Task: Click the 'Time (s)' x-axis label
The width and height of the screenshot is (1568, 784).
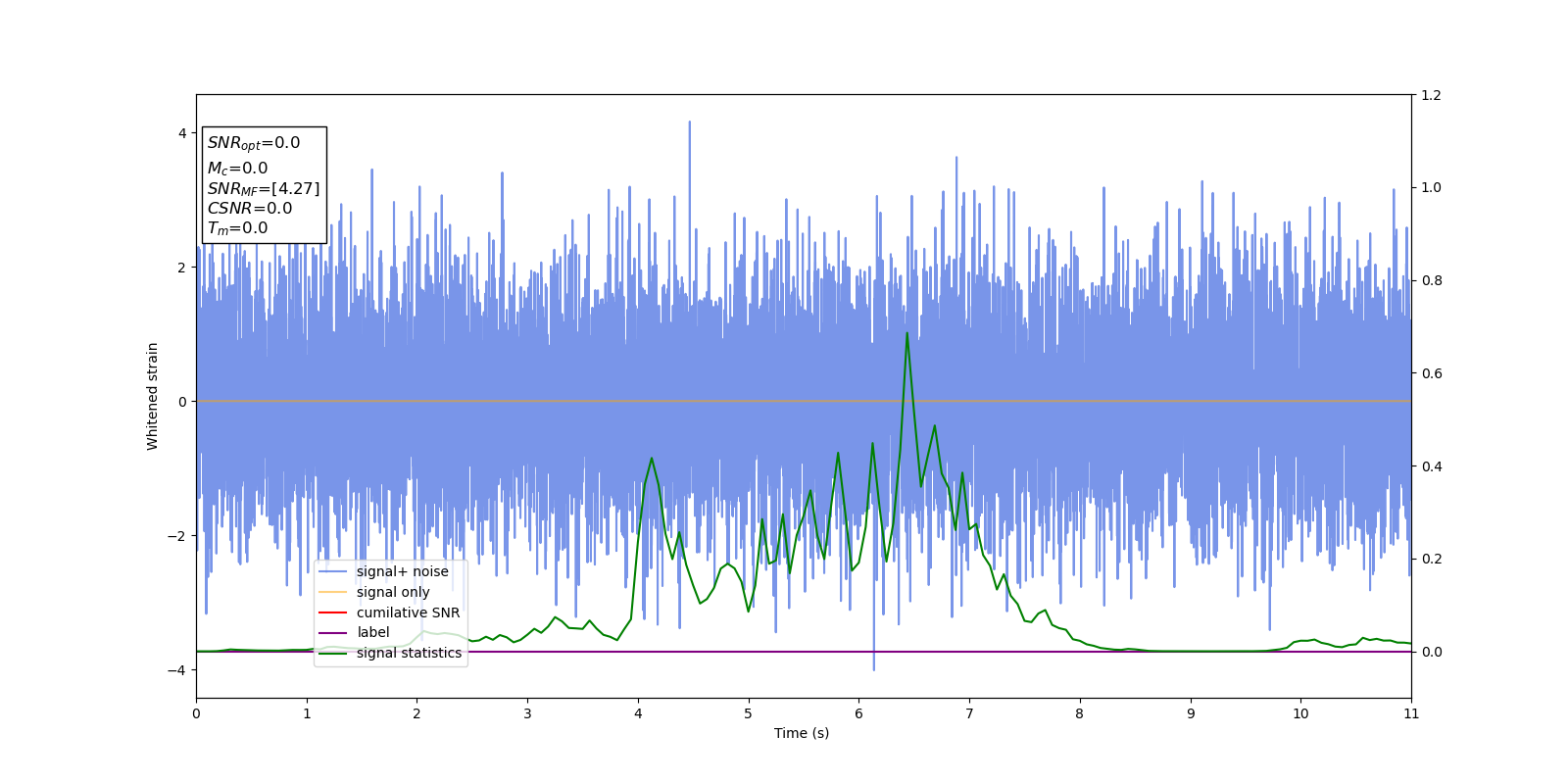Action: pos(802,733)
